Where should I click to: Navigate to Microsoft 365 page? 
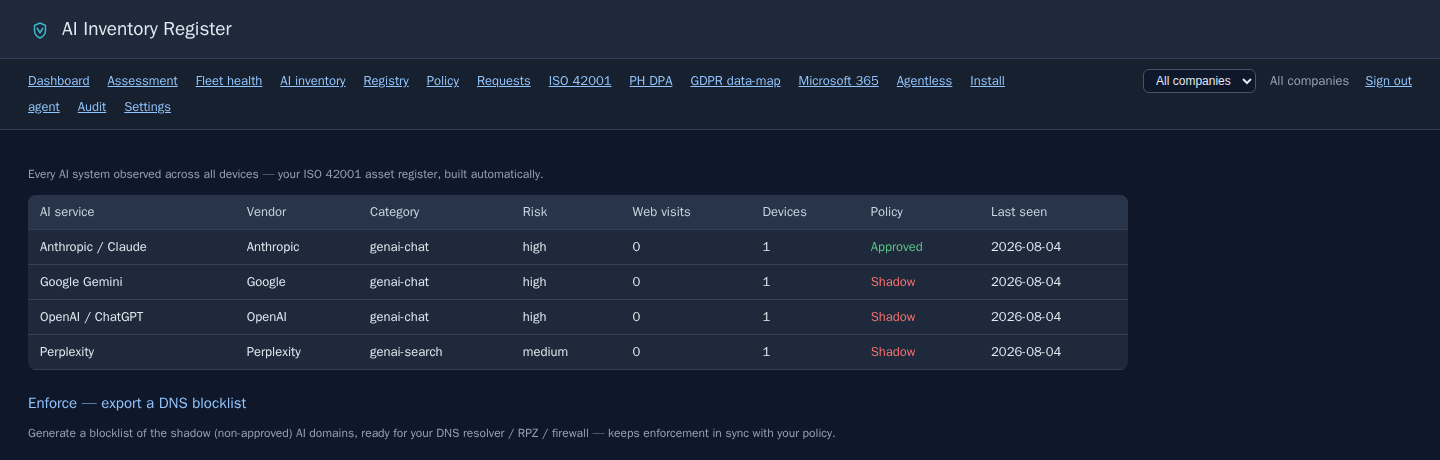(838, 81)
